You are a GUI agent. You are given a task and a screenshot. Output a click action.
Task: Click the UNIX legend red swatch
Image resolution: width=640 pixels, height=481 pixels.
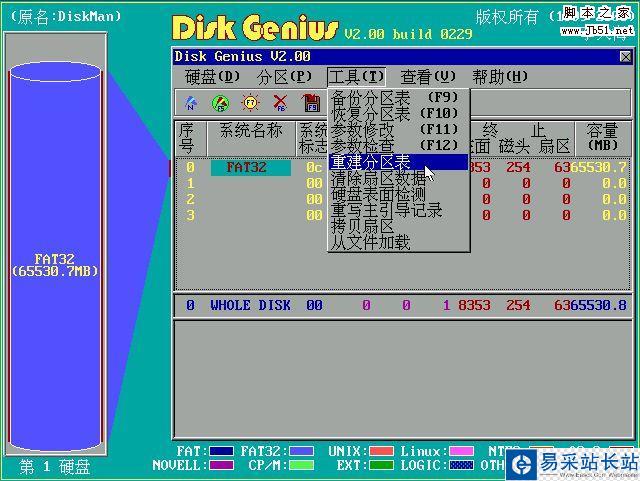381,451
